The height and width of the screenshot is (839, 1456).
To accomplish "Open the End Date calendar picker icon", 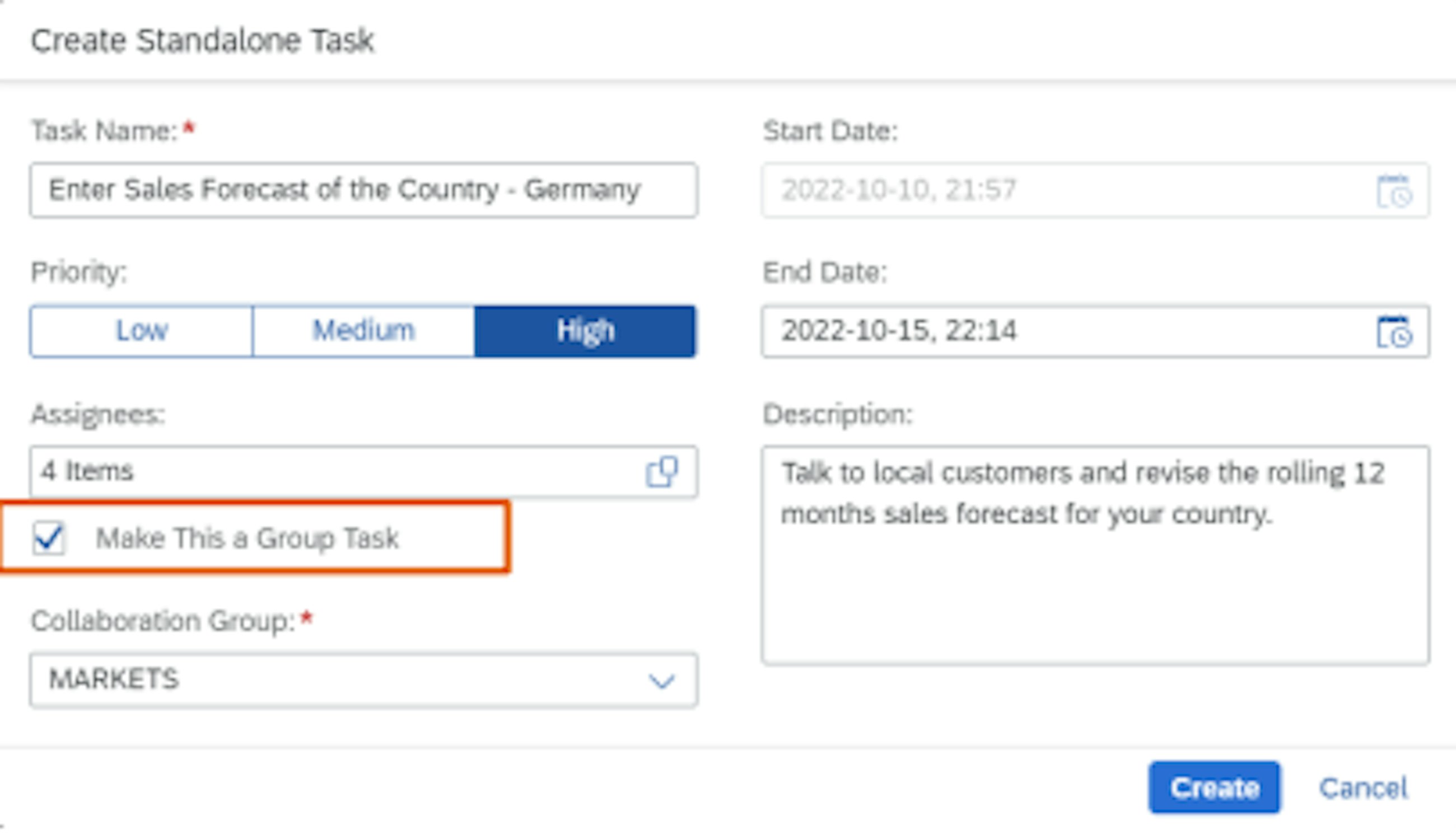I will pyautogui.click(x=1394, y=332).
